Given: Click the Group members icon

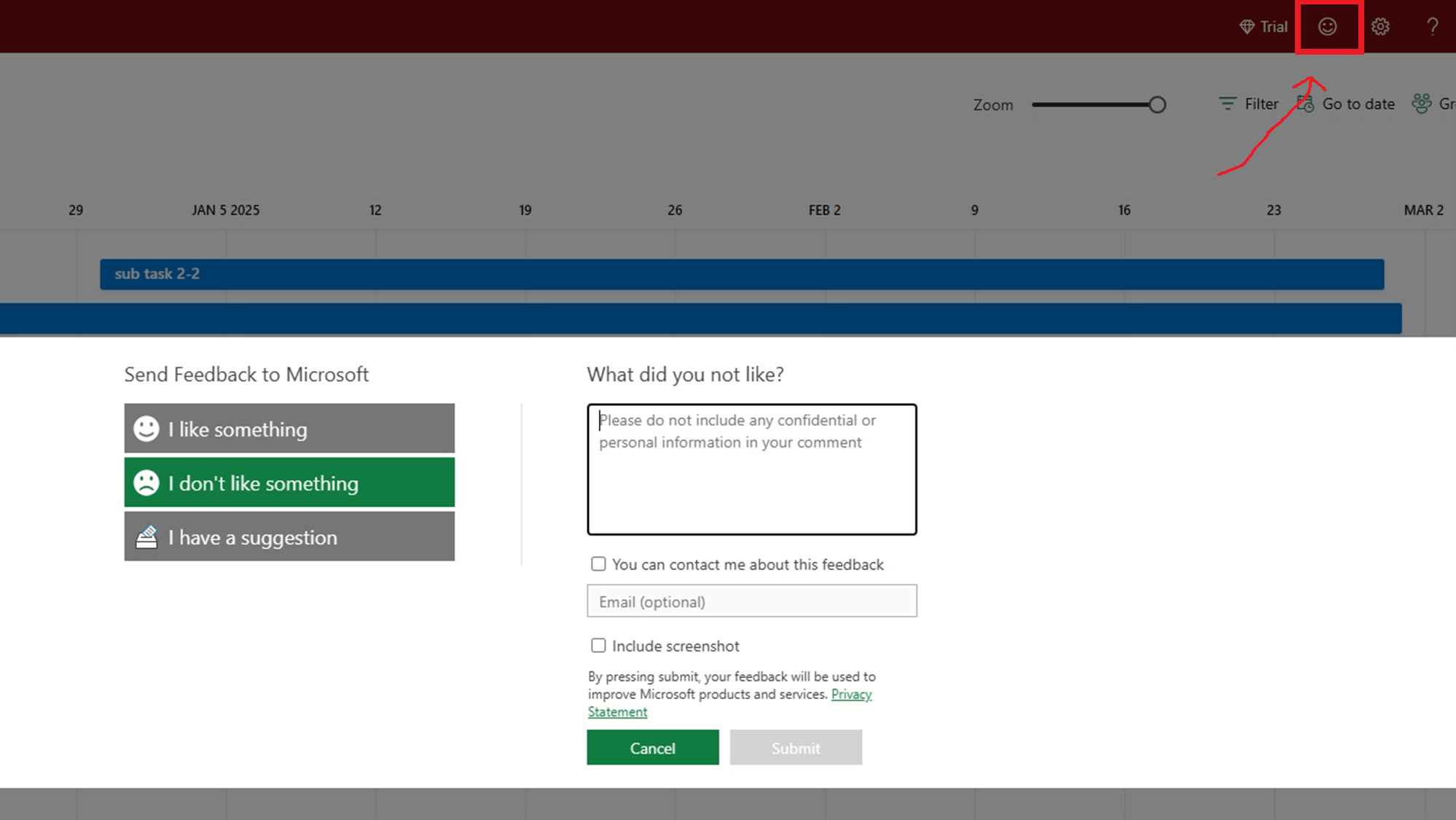Looking at the screenshot, I should (x=1422, y=104).
